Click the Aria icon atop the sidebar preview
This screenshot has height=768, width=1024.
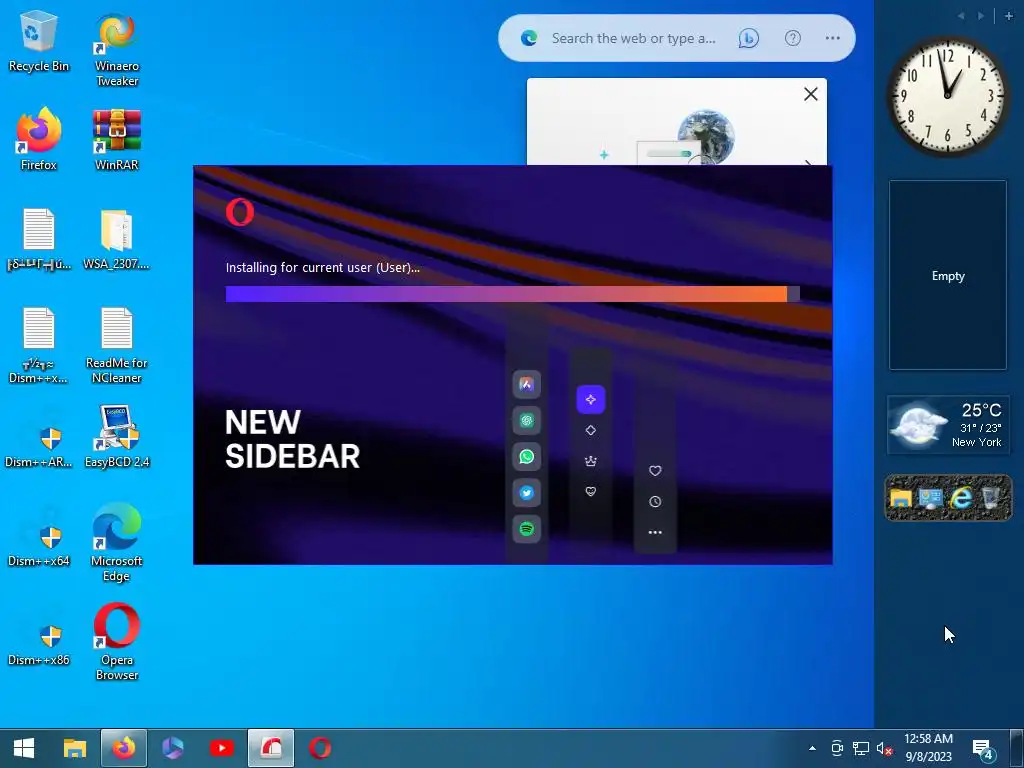pyautogui.click(x=526, y=384)
